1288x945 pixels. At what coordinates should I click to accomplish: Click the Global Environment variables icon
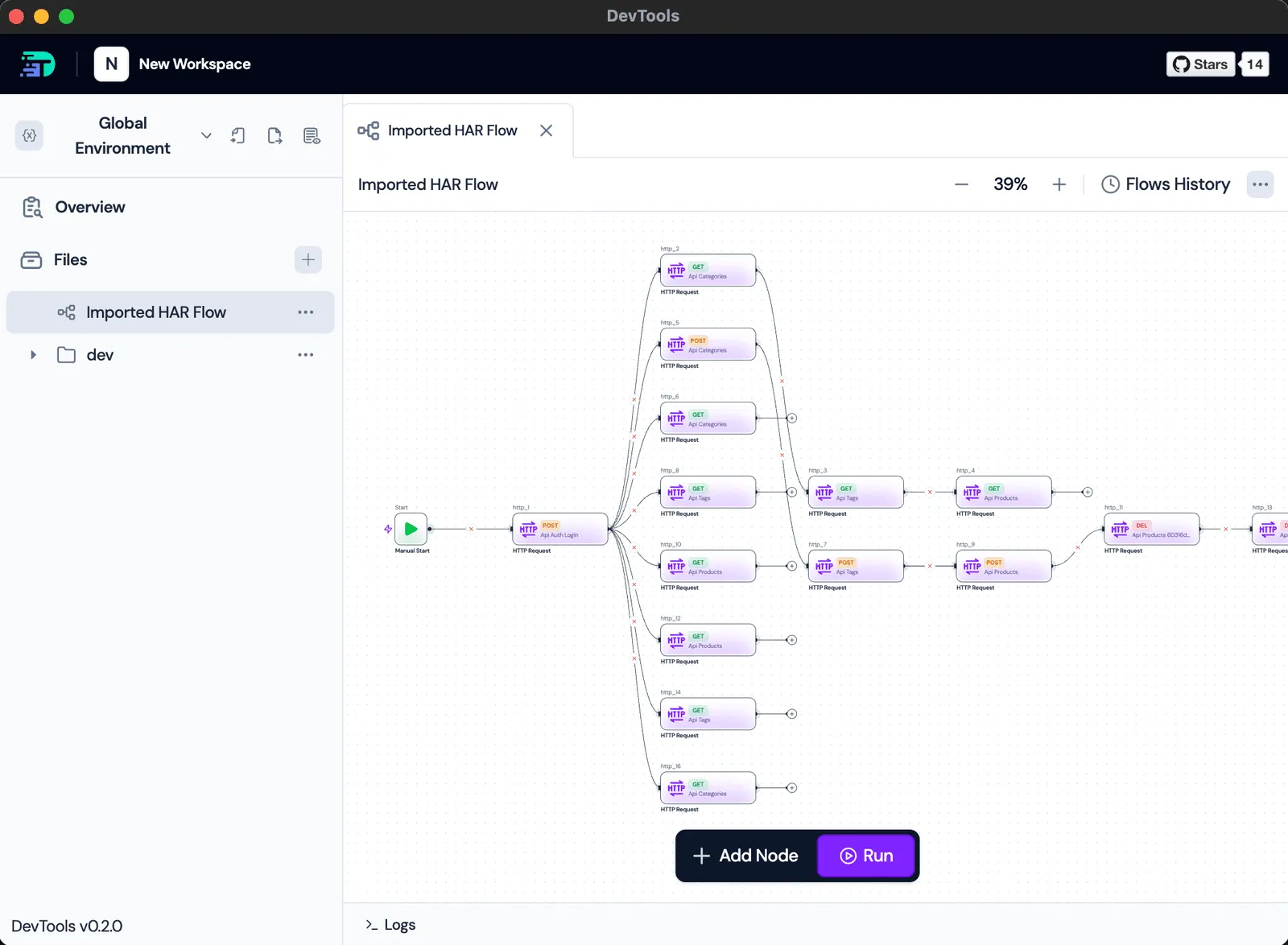tap(29, 135)
